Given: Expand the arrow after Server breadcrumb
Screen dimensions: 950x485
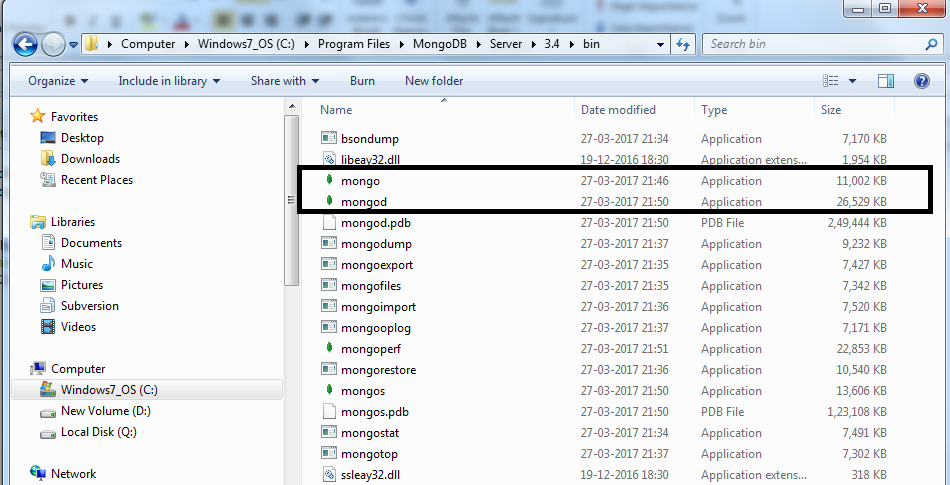Looking at the screenshot, I should tap(533, 44).
